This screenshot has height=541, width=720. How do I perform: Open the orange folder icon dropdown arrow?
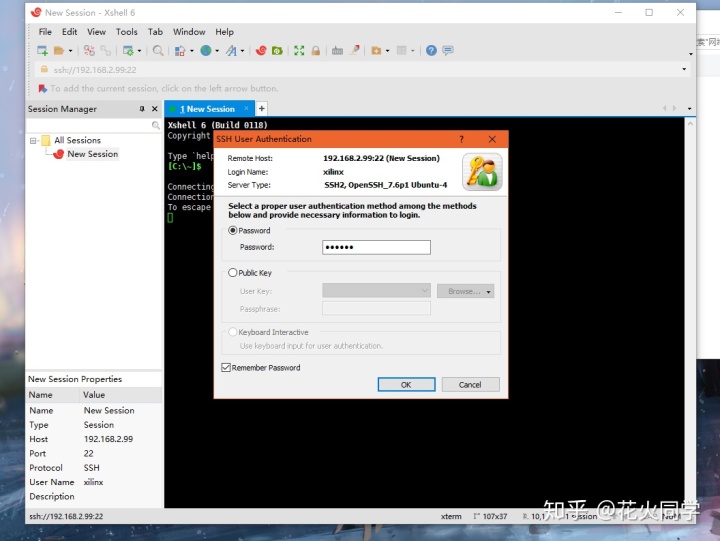coord(388,51)
